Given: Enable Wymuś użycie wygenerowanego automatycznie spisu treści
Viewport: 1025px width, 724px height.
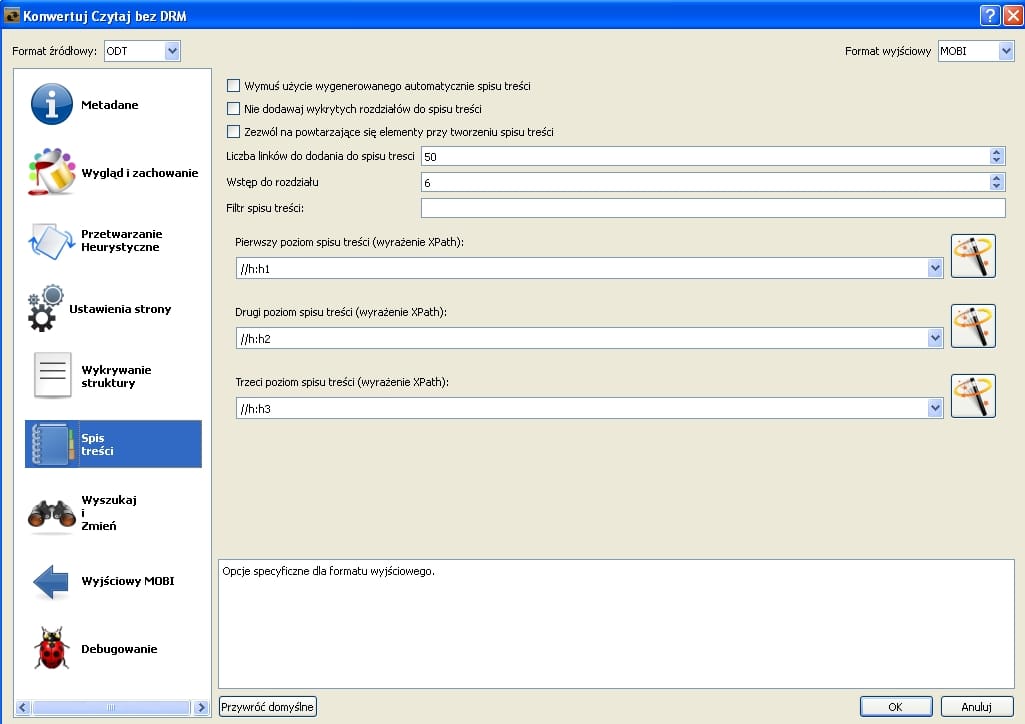Looking at the screenshot, I should pos(233,86).
